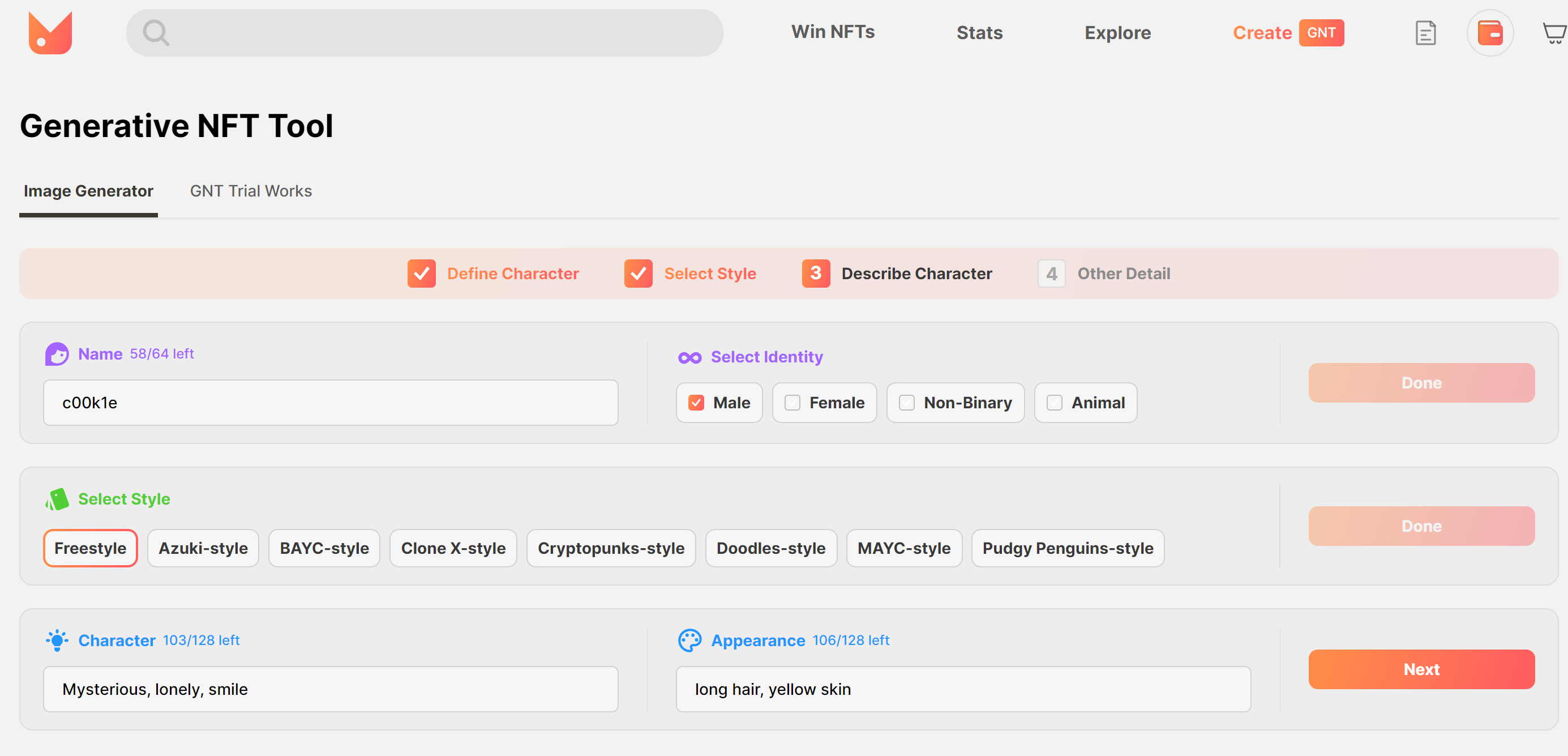1568x756 pixels.
Task: Click the search magnifier icon
Action: (156, 33)
